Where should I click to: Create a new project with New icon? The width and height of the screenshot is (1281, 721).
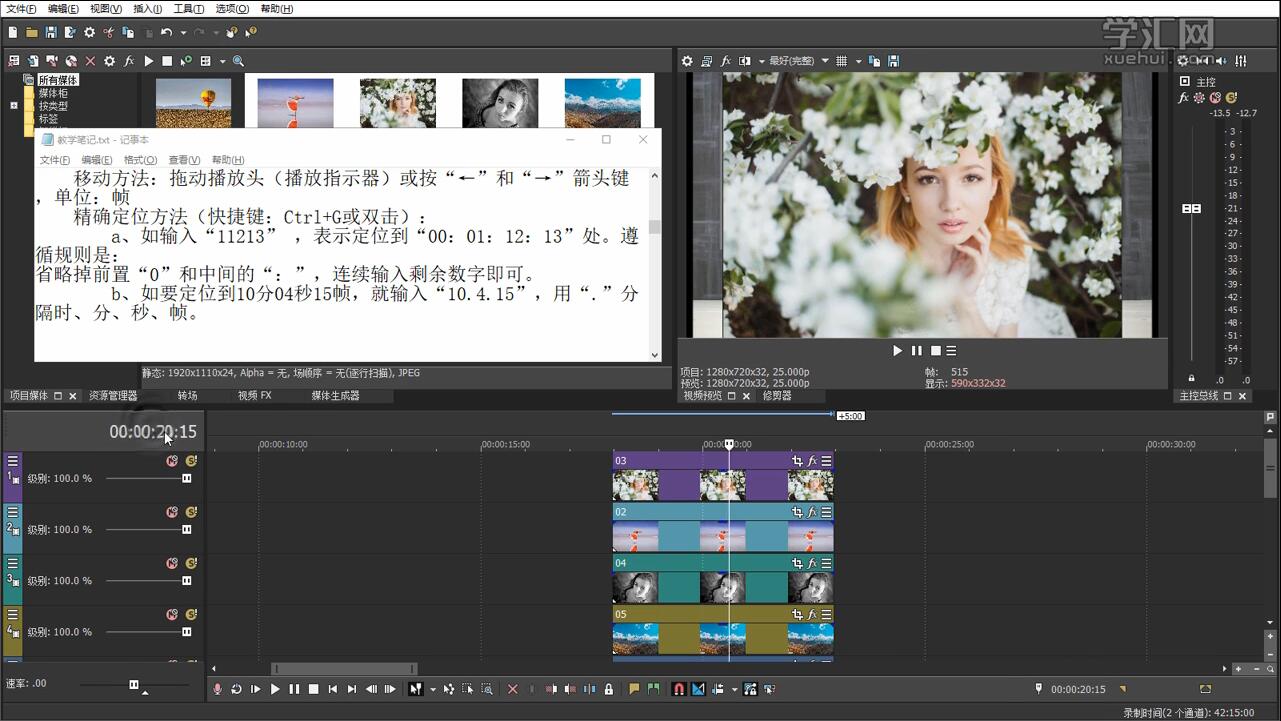point(13,32)
